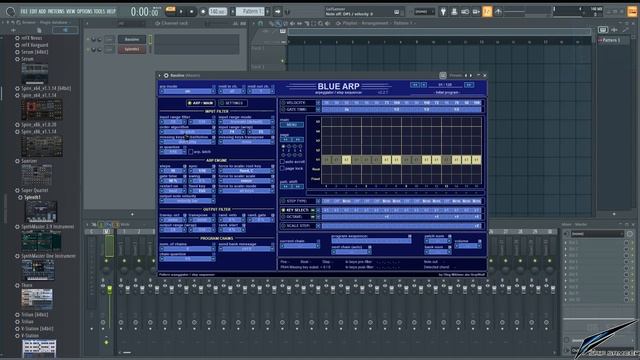This screenshot has height=360, width=640.
Task: Click the Thorn plugin thumbnail
Action: [x=37, y=299]
